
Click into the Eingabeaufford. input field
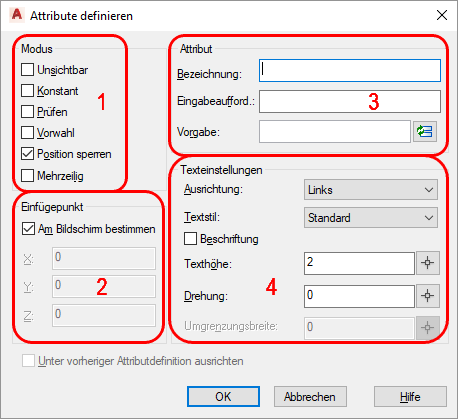tap(350, 101)
